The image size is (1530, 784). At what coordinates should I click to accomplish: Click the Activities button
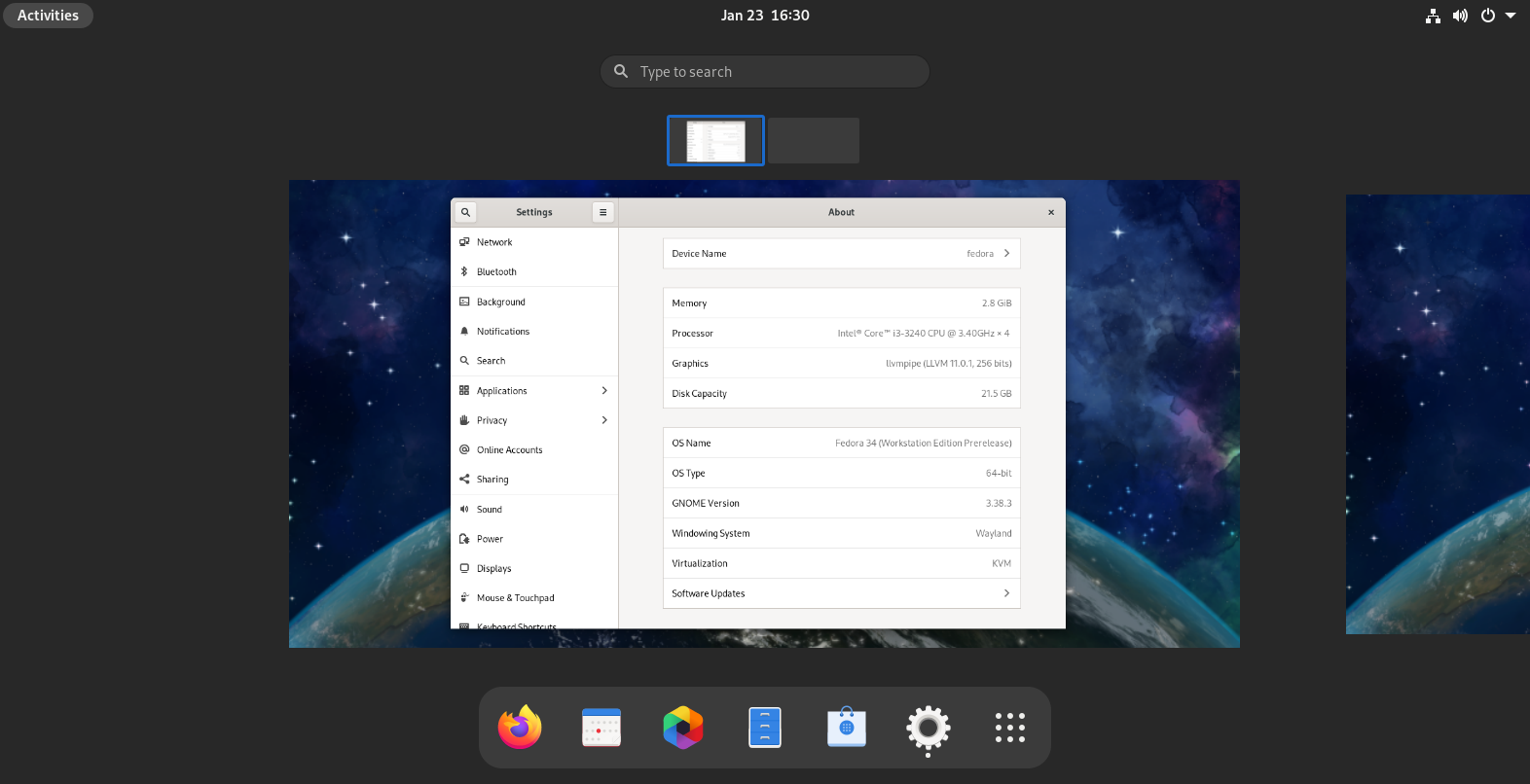coord(48,16)
